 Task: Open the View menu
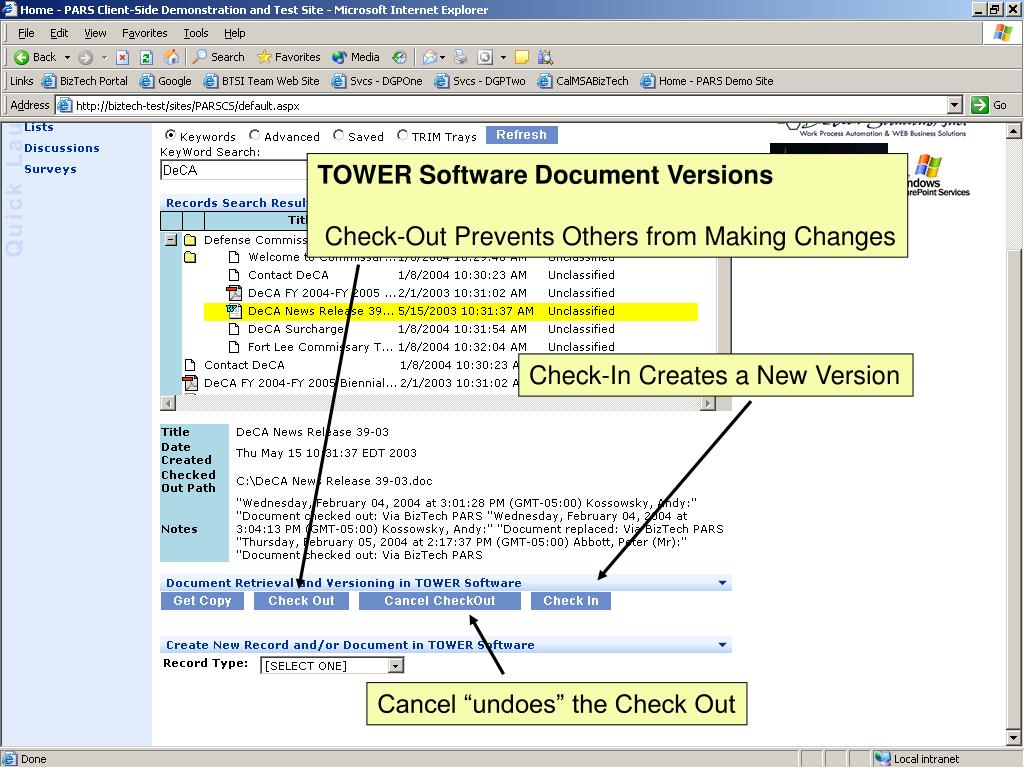[95, 33]
